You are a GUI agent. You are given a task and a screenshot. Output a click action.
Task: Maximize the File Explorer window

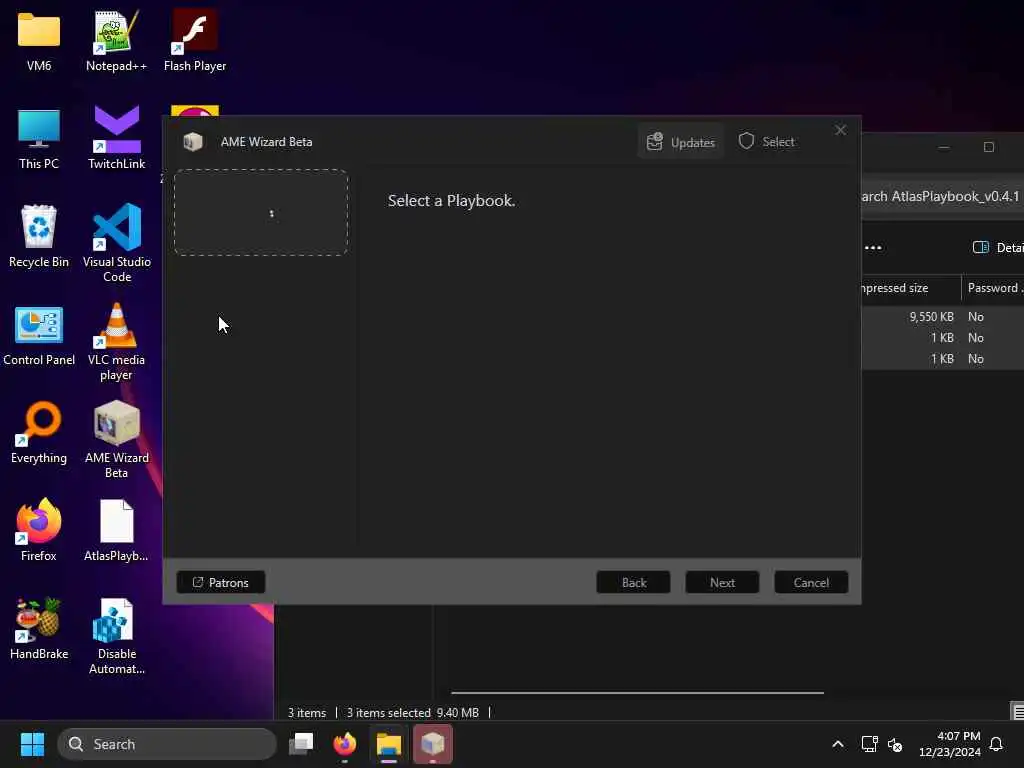(989, 147)
